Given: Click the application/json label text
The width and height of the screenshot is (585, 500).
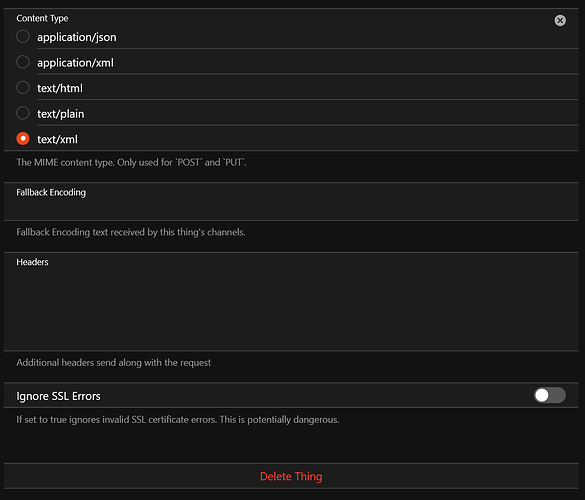Looking at the screenshot, I should (76, 37).
